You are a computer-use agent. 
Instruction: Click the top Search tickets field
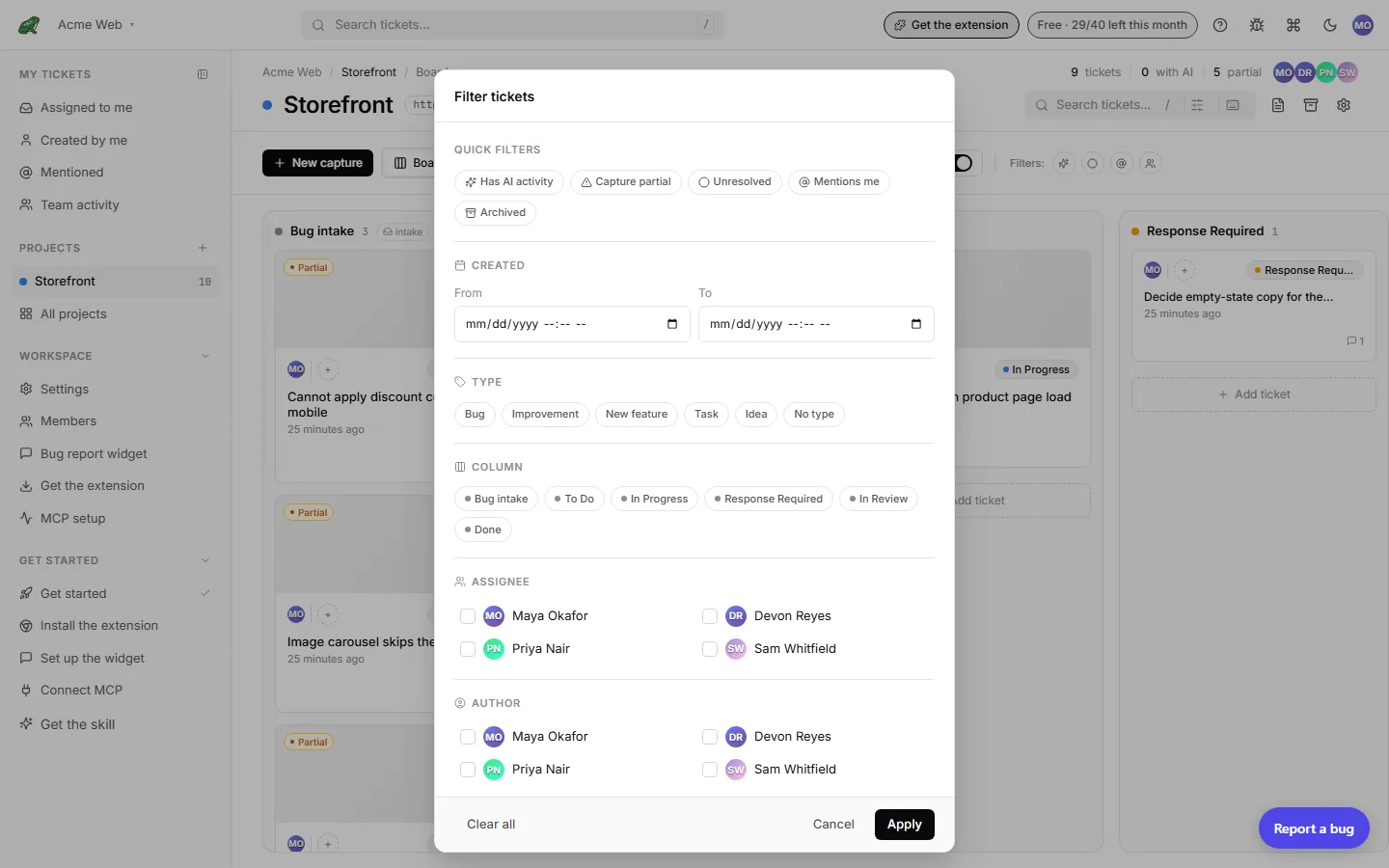[x=513, y=25]
